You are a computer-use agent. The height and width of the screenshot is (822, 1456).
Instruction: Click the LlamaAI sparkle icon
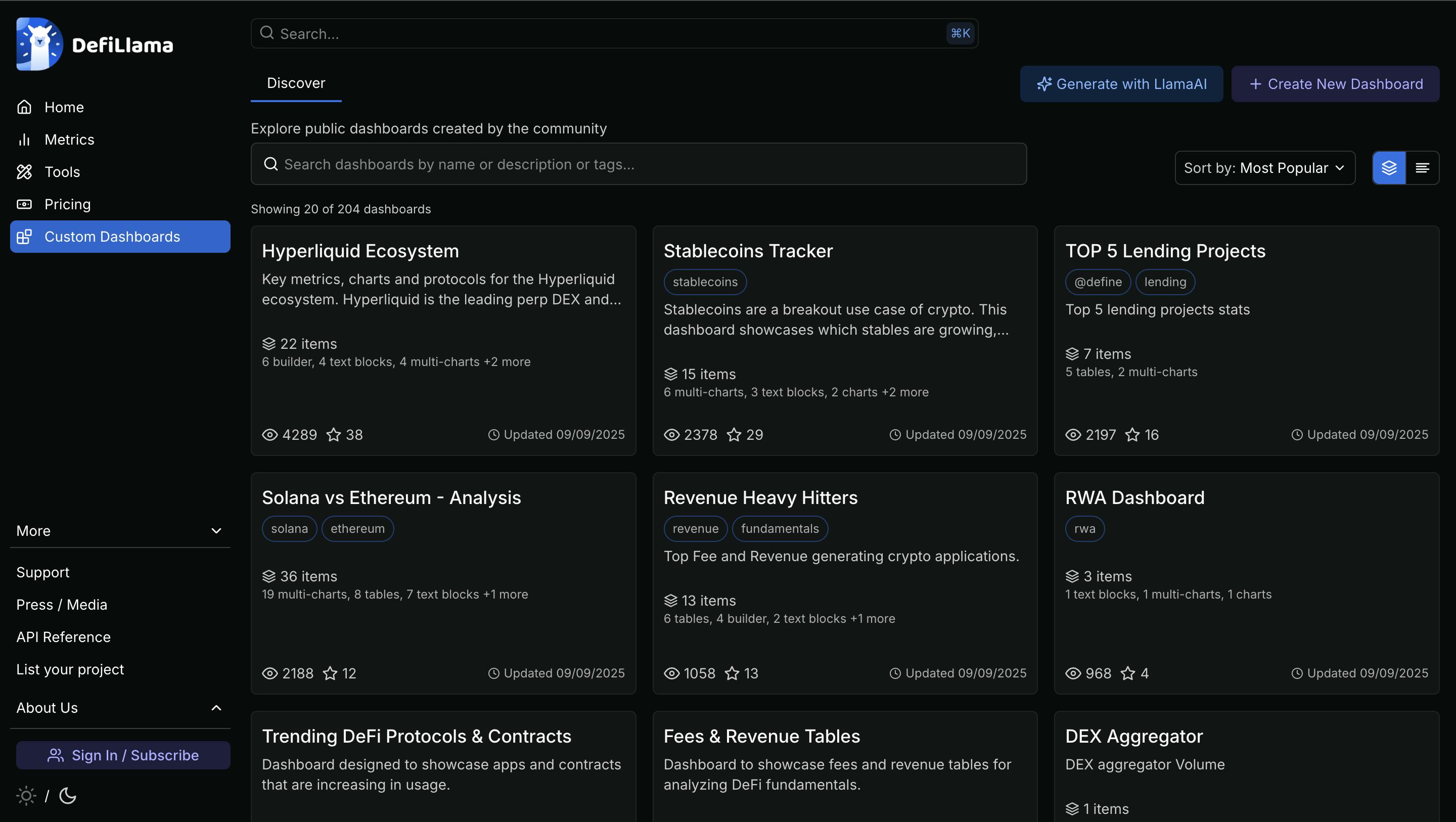(x=1044, y=84)
